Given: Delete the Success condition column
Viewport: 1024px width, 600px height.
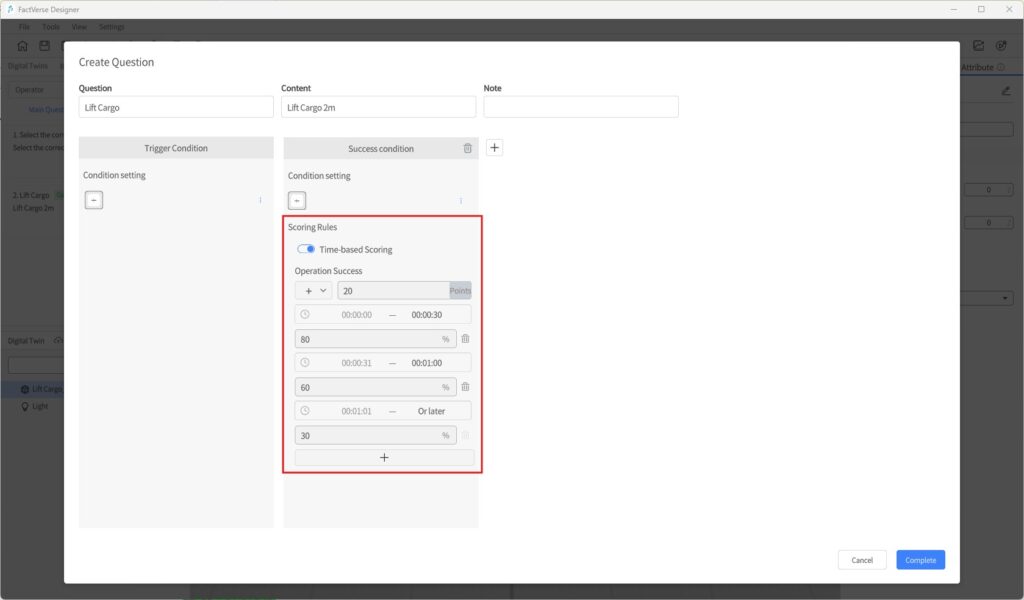Looking at the screenshot, I should tap(467, 149).
